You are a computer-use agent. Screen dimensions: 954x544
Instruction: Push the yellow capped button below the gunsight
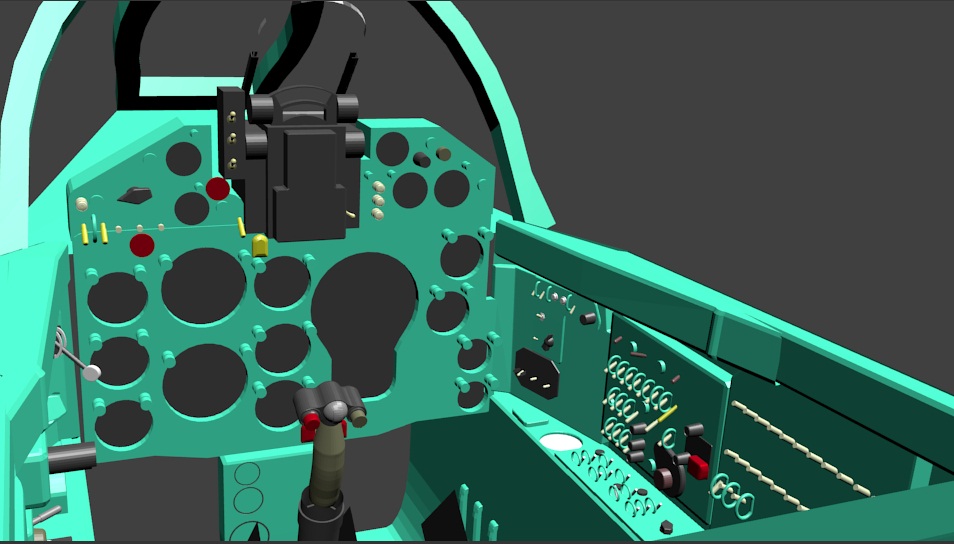(x=260, y=245)
